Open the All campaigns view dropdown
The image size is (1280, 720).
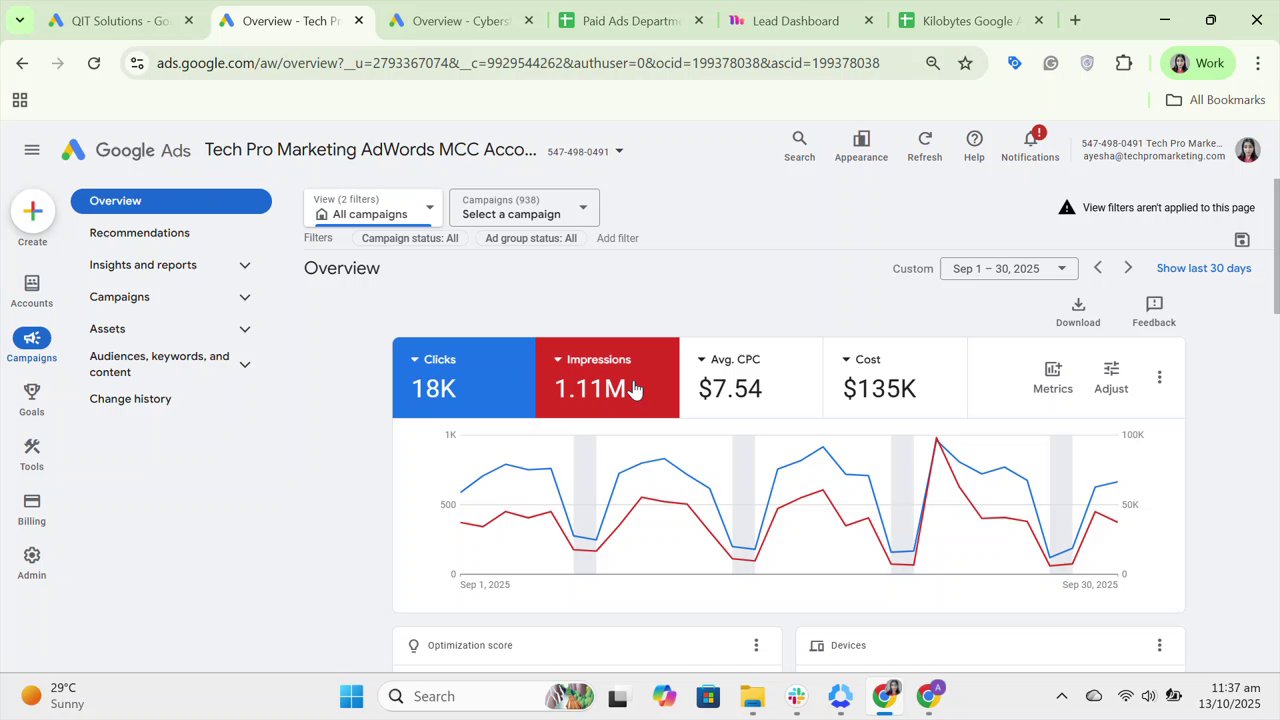(x=373, y=207)
